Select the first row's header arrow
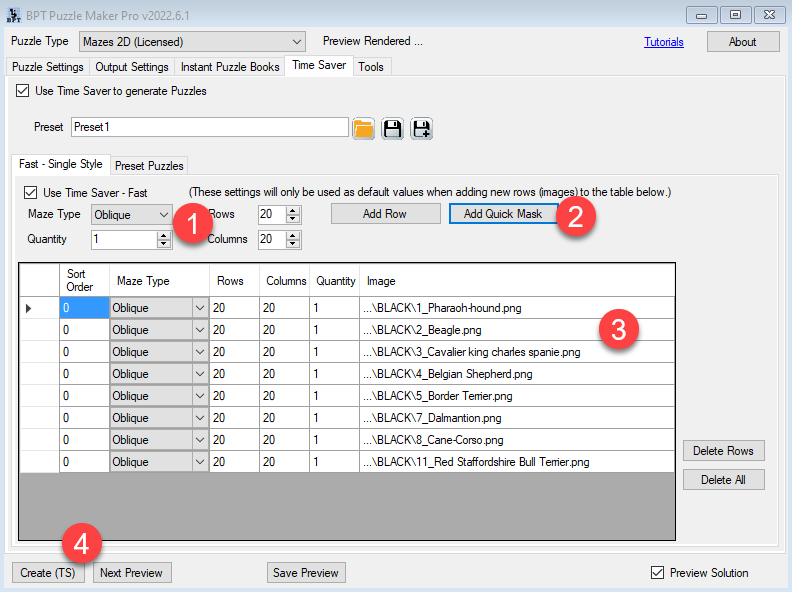The width and height of the screenshot is (792, 592). (x=28, y=308)
